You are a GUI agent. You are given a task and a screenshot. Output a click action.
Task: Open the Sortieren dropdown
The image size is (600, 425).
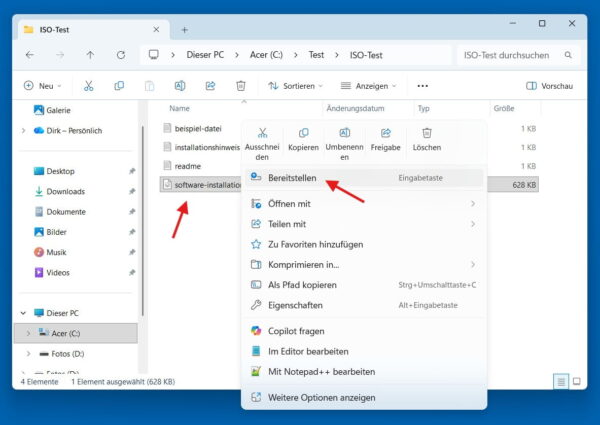(x=295, y=86)
